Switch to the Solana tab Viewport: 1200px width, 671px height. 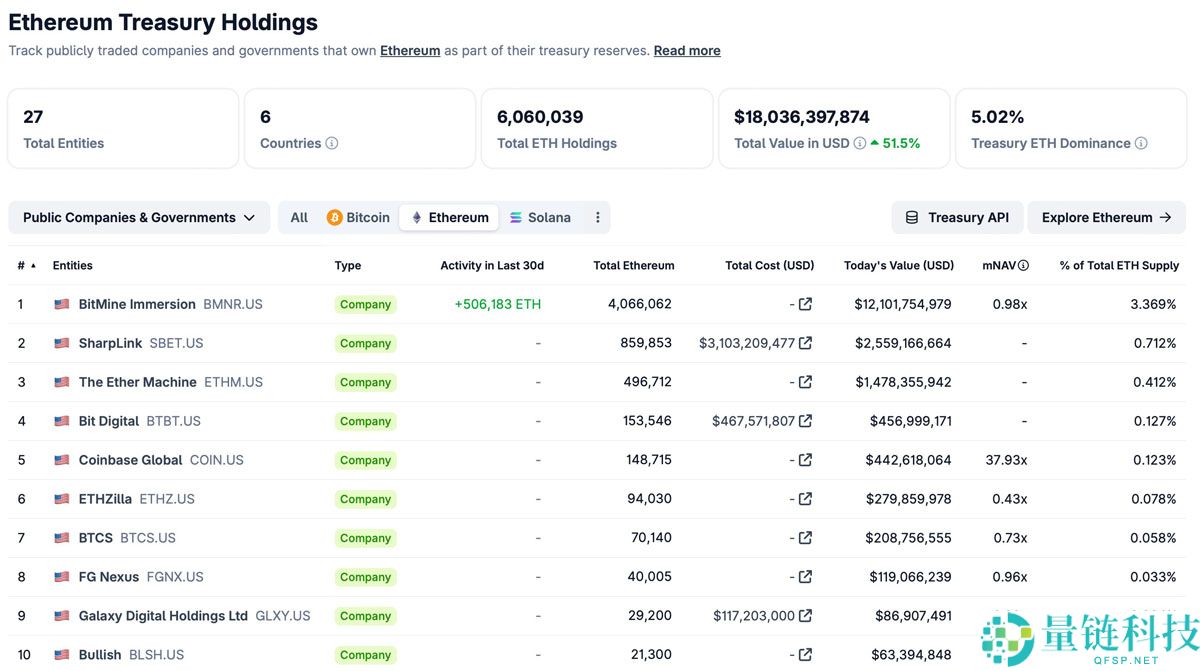pos(540,217)
